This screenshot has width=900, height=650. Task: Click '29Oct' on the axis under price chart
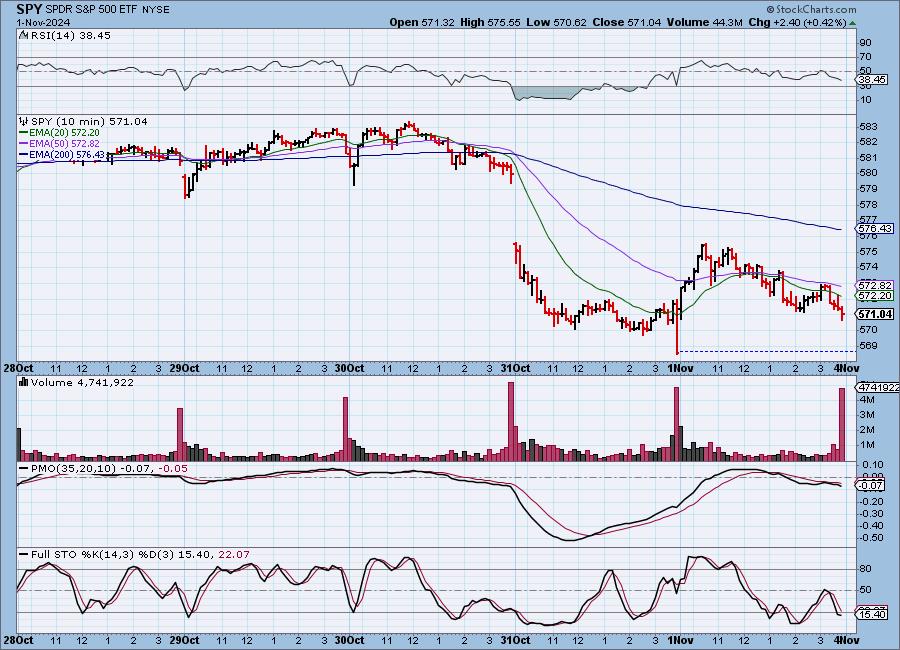(x=184, y=369)
